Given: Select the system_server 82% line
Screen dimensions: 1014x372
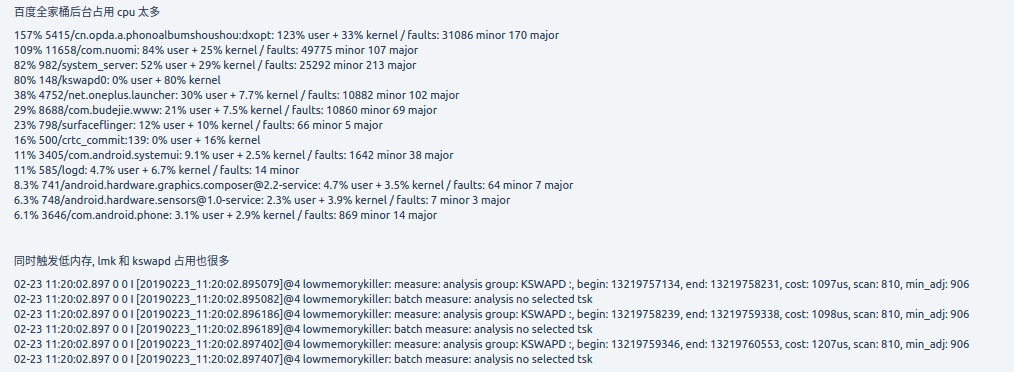Looking at the screenshot, I should (x=215, y=65).
